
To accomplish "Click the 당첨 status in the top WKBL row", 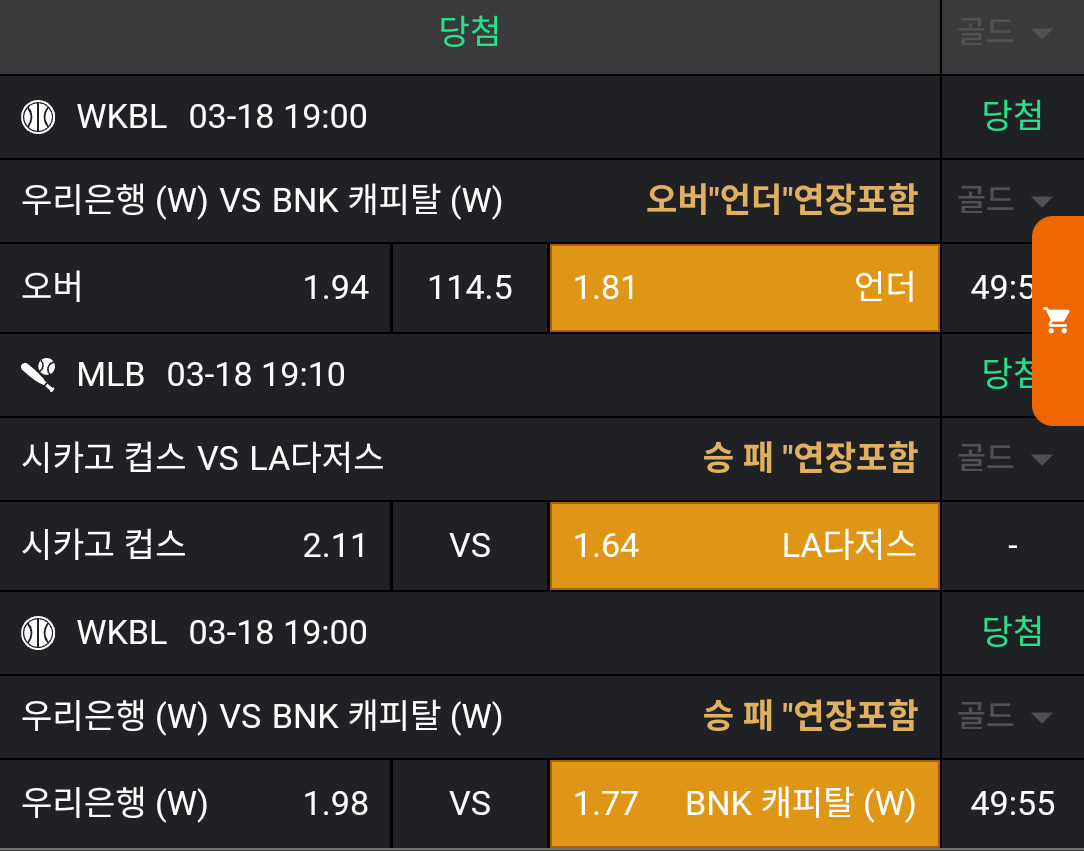I will (1012, 117).
